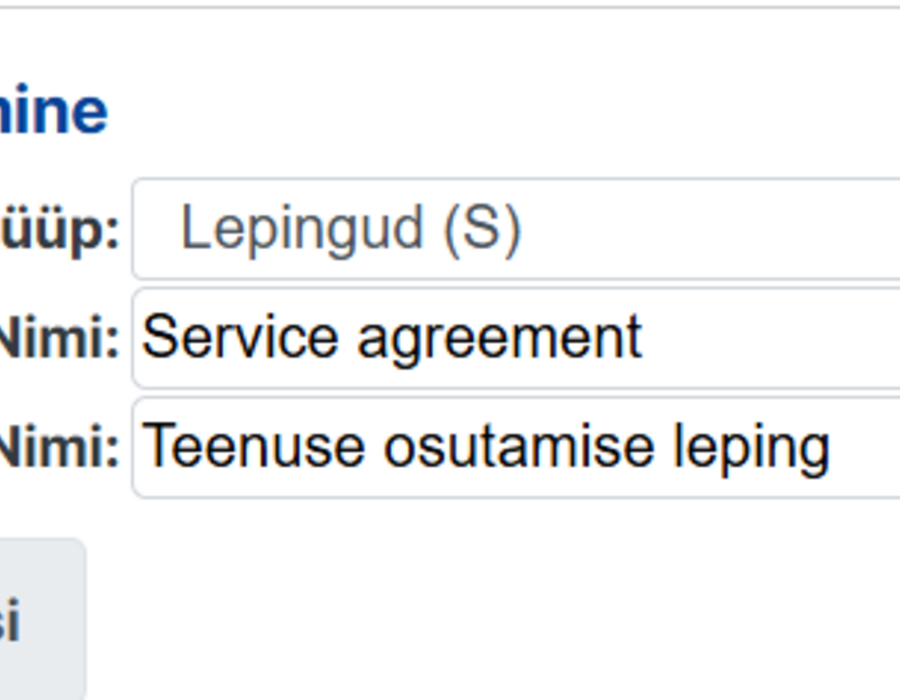Place cursor on the word "leping"
900x700 pixels.
pyautogui.click(x=752, y=448)
